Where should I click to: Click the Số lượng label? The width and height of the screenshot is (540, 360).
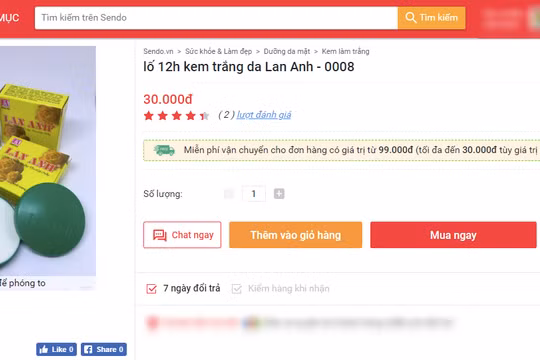[x=163, y=194]
